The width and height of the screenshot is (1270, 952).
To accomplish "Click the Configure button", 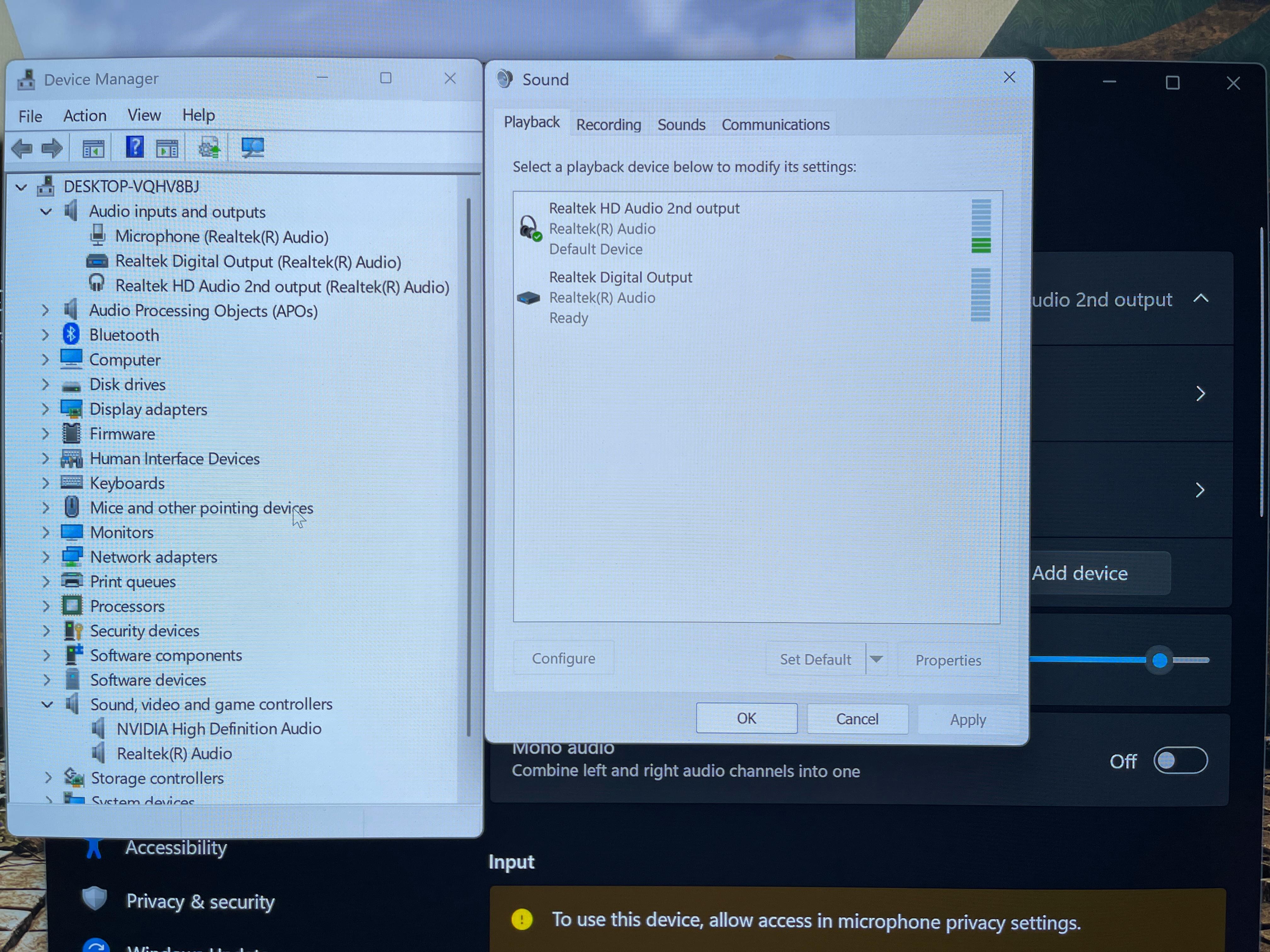I will [x=563, y=658].
